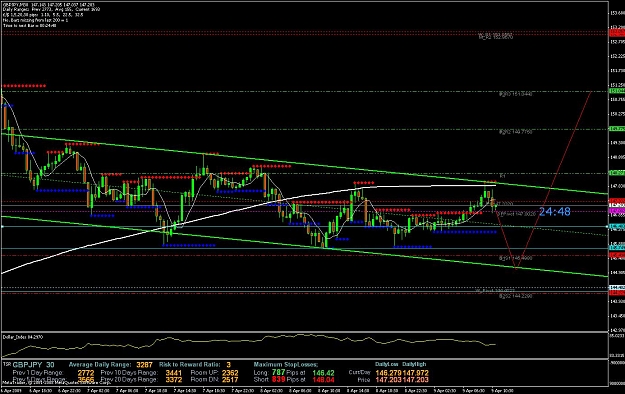Click the Time to next Bar text line

[29, 26]
